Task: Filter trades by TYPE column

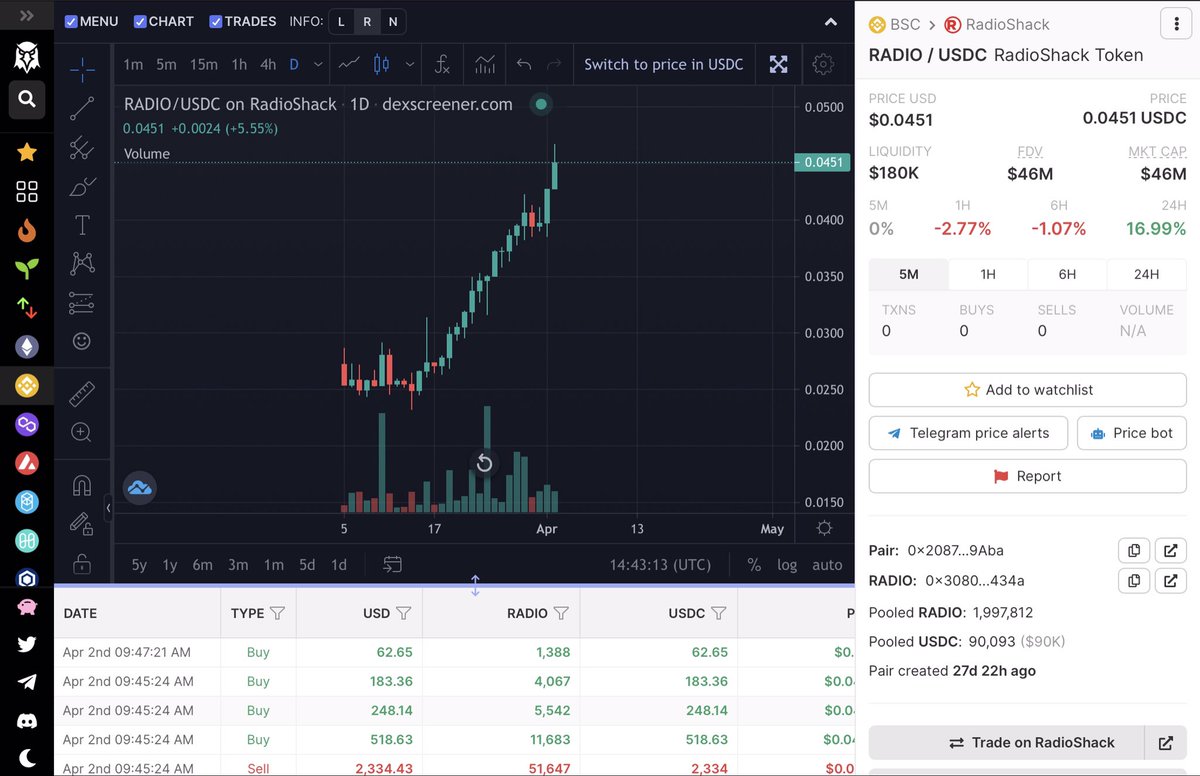Action: point(278,613)
